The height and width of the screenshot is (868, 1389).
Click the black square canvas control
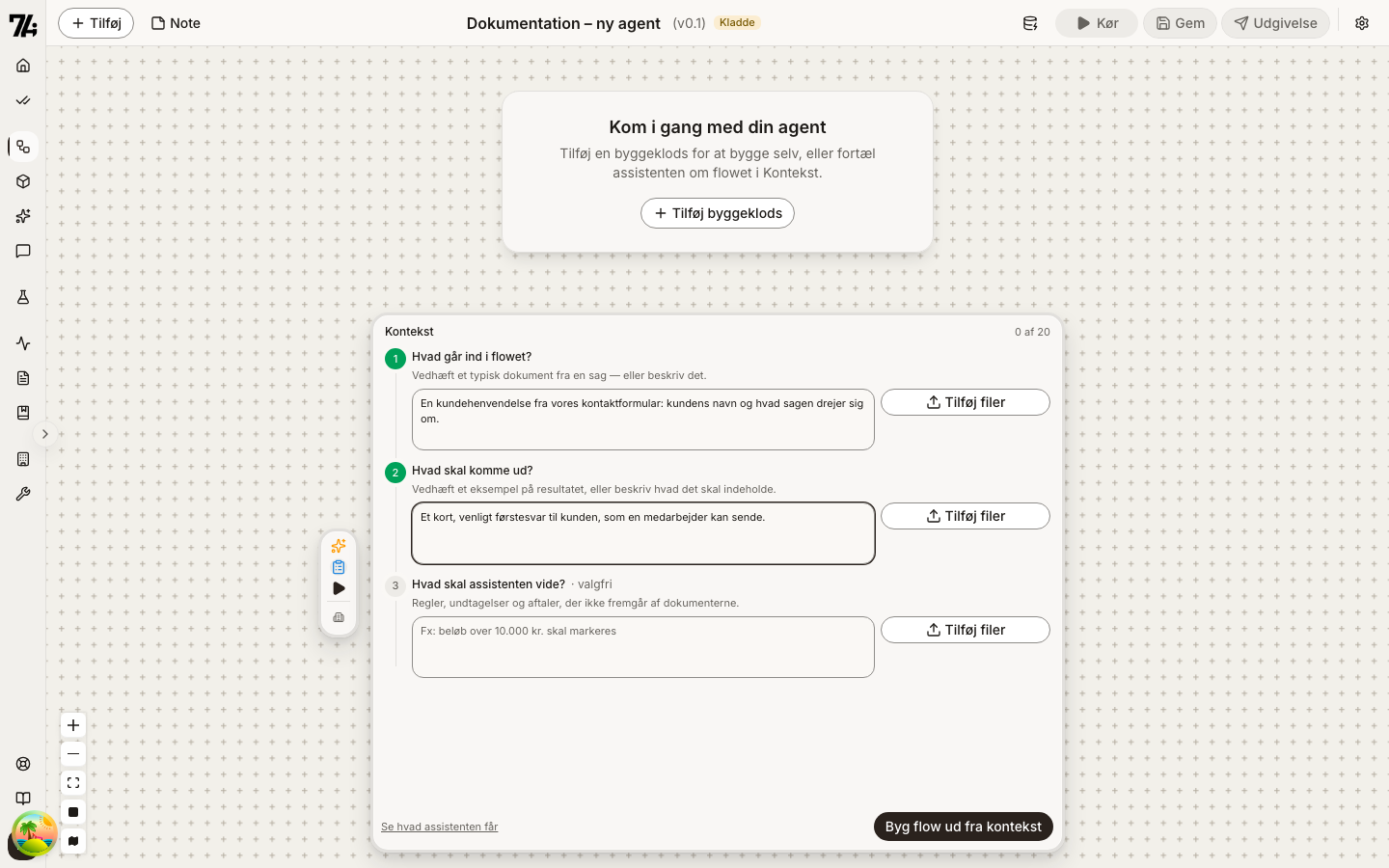coord(73,812)
